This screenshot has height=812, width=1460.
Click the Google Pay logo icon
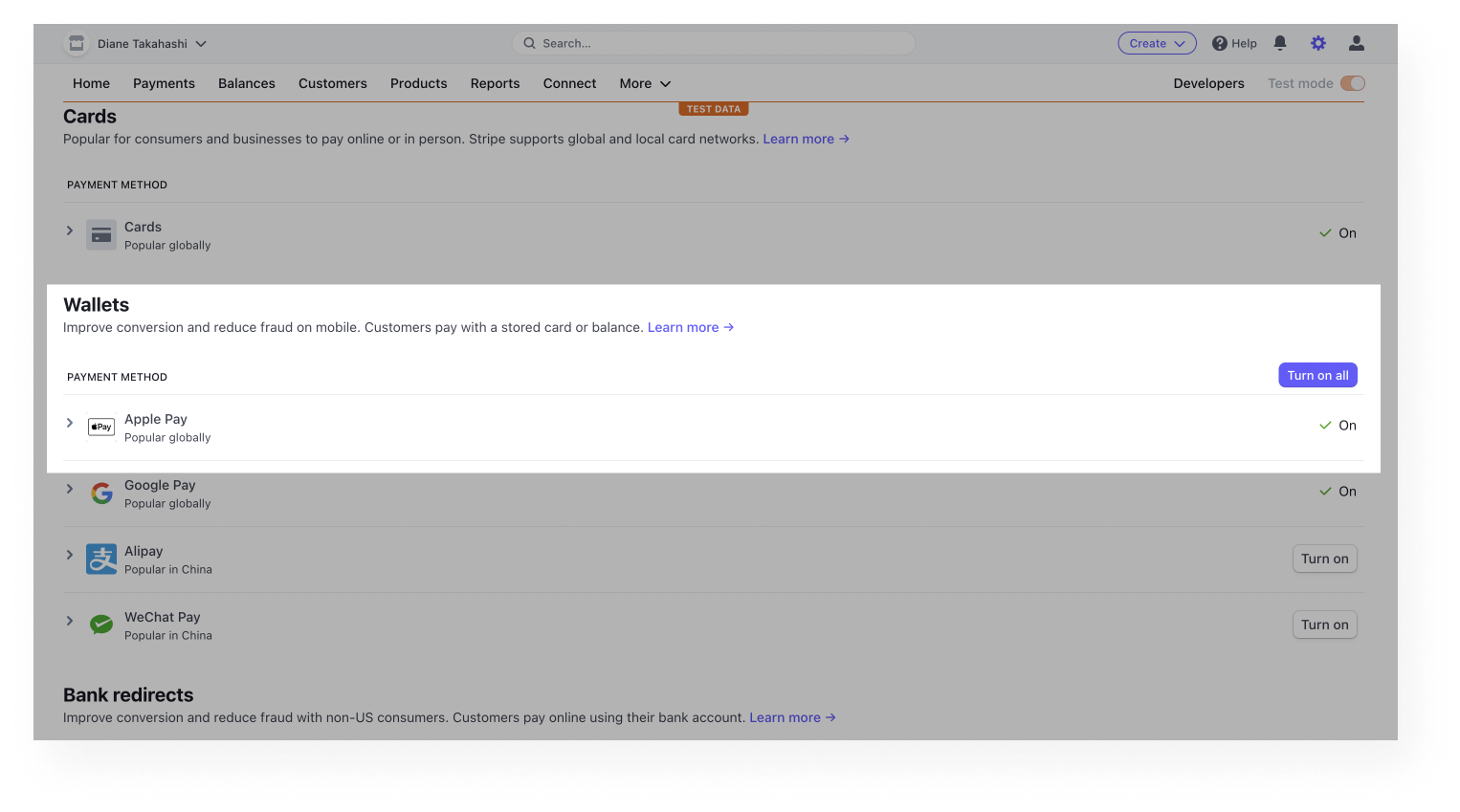tap(100, 493)
